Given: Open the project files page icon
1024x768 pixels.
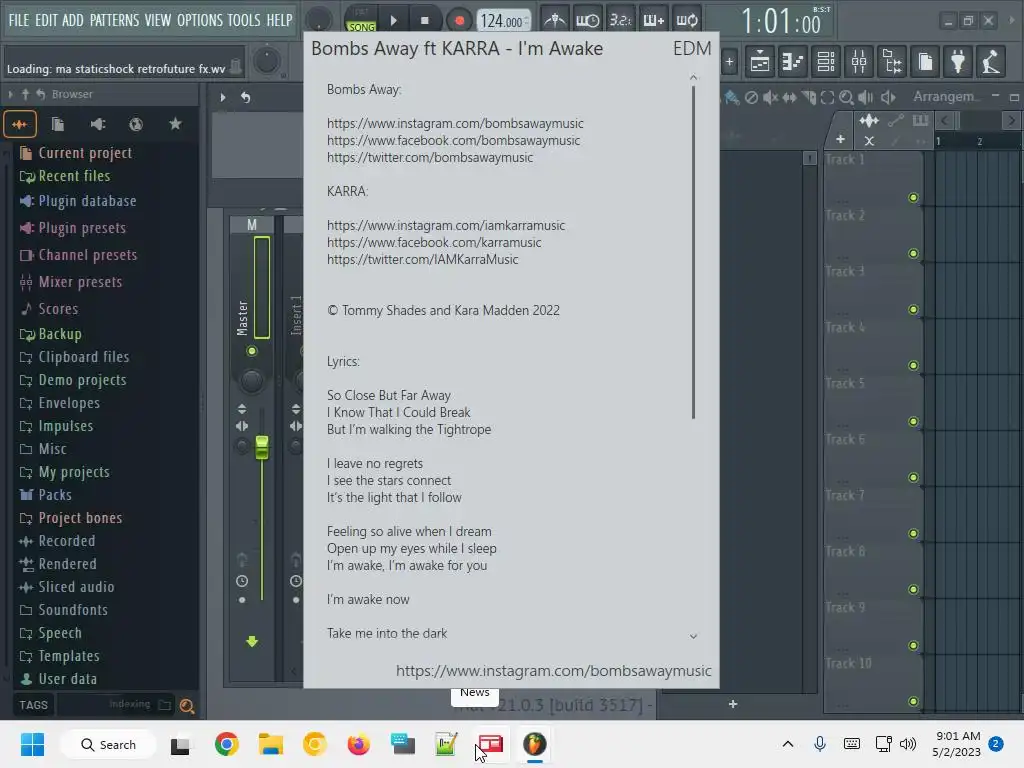Looking at the screenshot, I should tap(925, 62).
